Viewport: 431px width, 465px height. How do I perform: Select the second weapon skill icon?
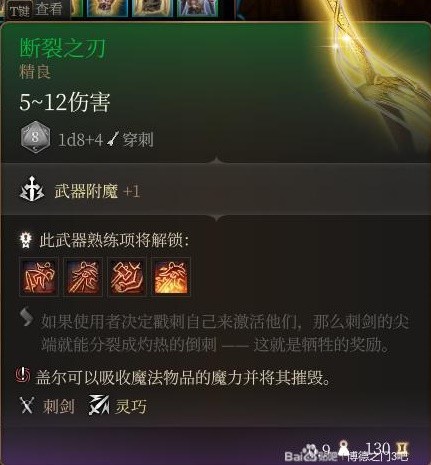coord(83,277)
